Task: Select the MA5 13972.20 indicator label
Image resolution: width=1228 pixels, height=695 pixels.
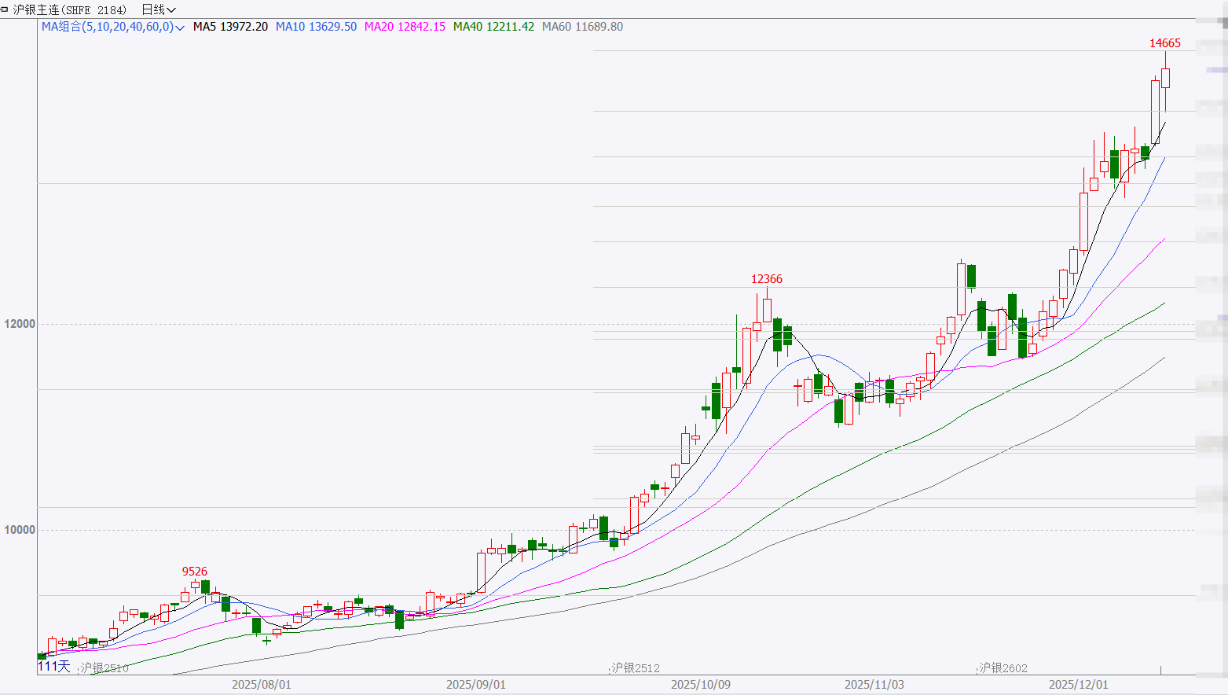Action: click(x=229, y=27)
